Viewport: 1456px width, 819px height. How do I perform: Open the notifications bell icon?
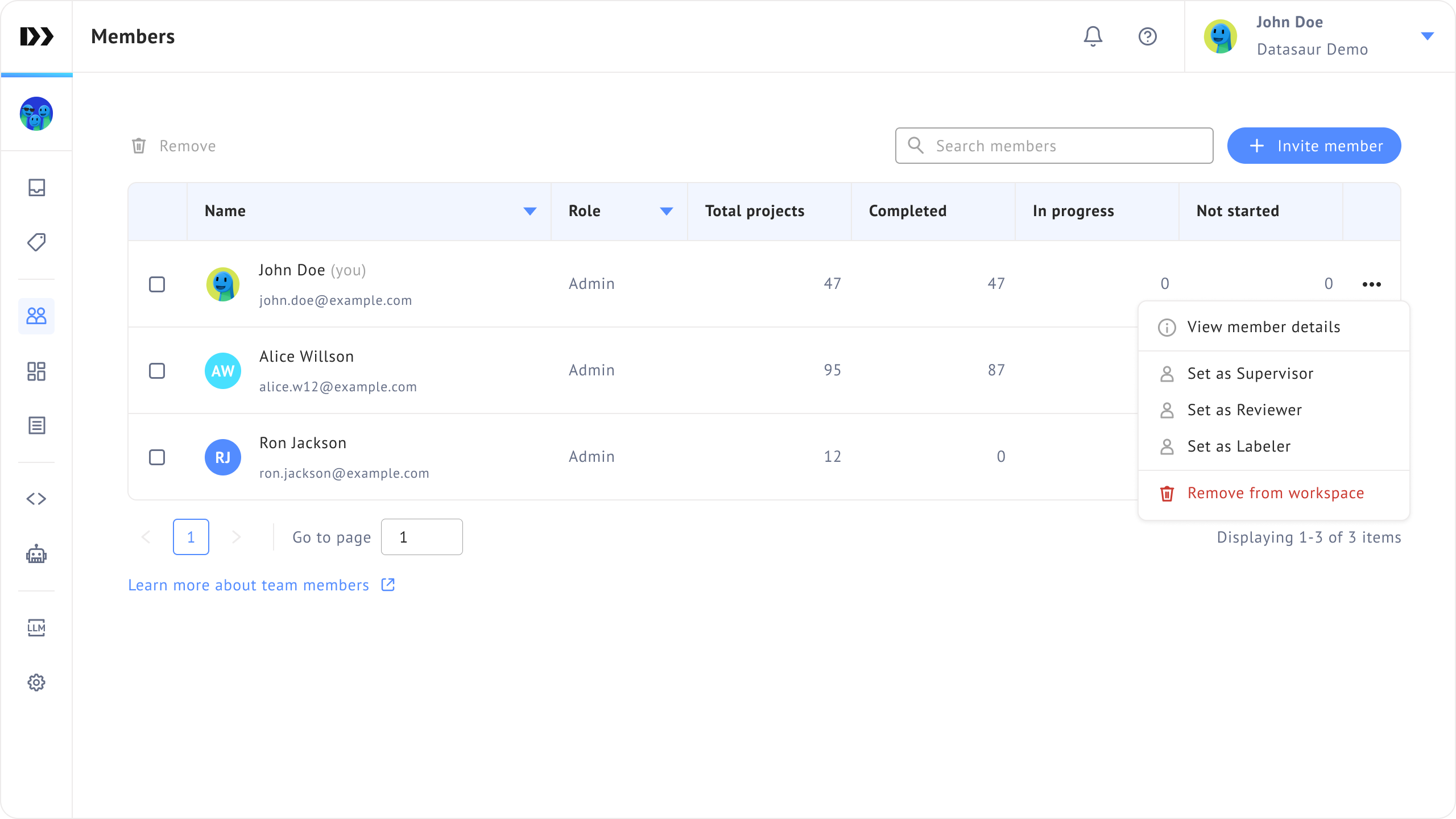1093,36
